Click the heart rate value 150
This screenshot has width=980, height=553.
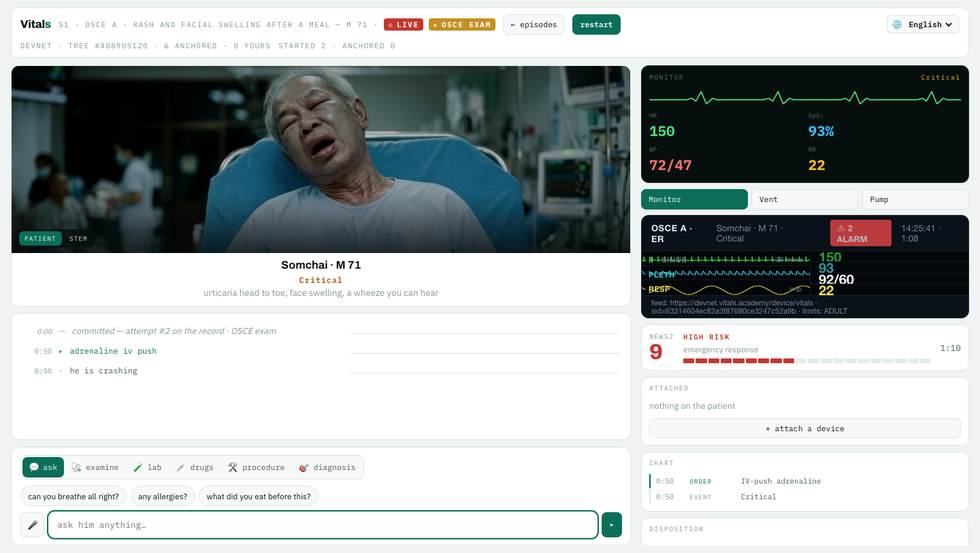click(662, 131)
